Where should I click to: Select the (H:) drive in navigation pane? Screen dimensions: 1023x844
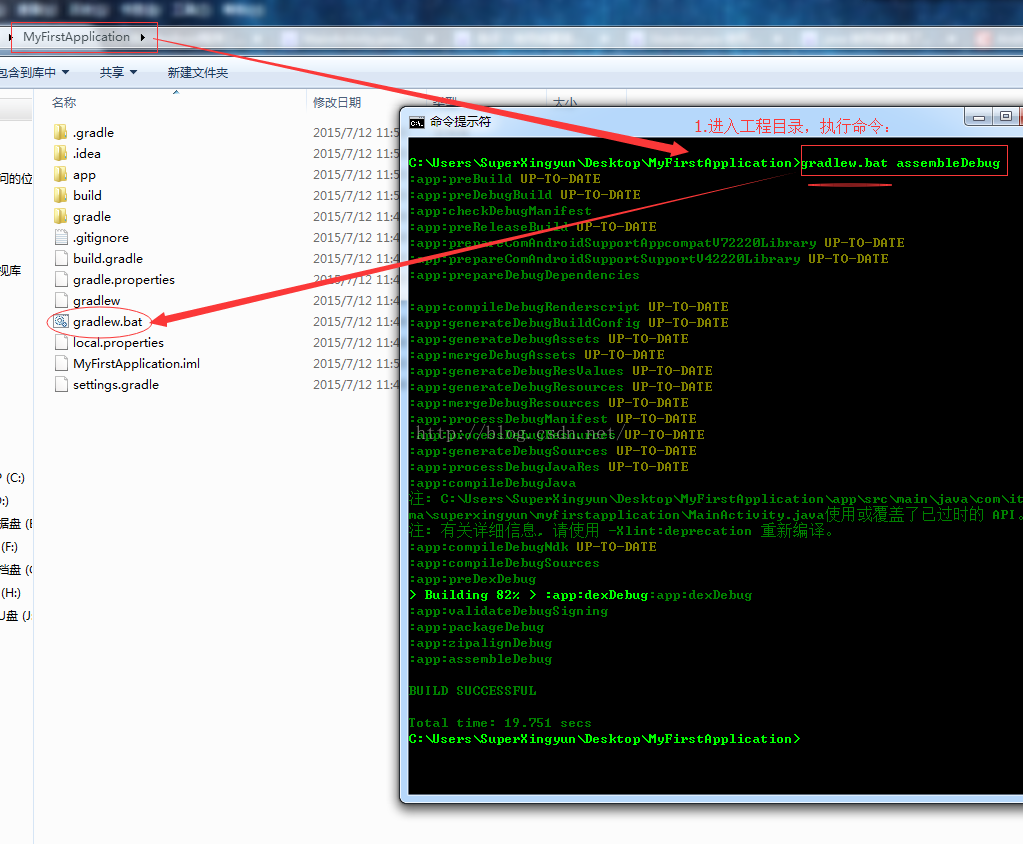point(11,592)
